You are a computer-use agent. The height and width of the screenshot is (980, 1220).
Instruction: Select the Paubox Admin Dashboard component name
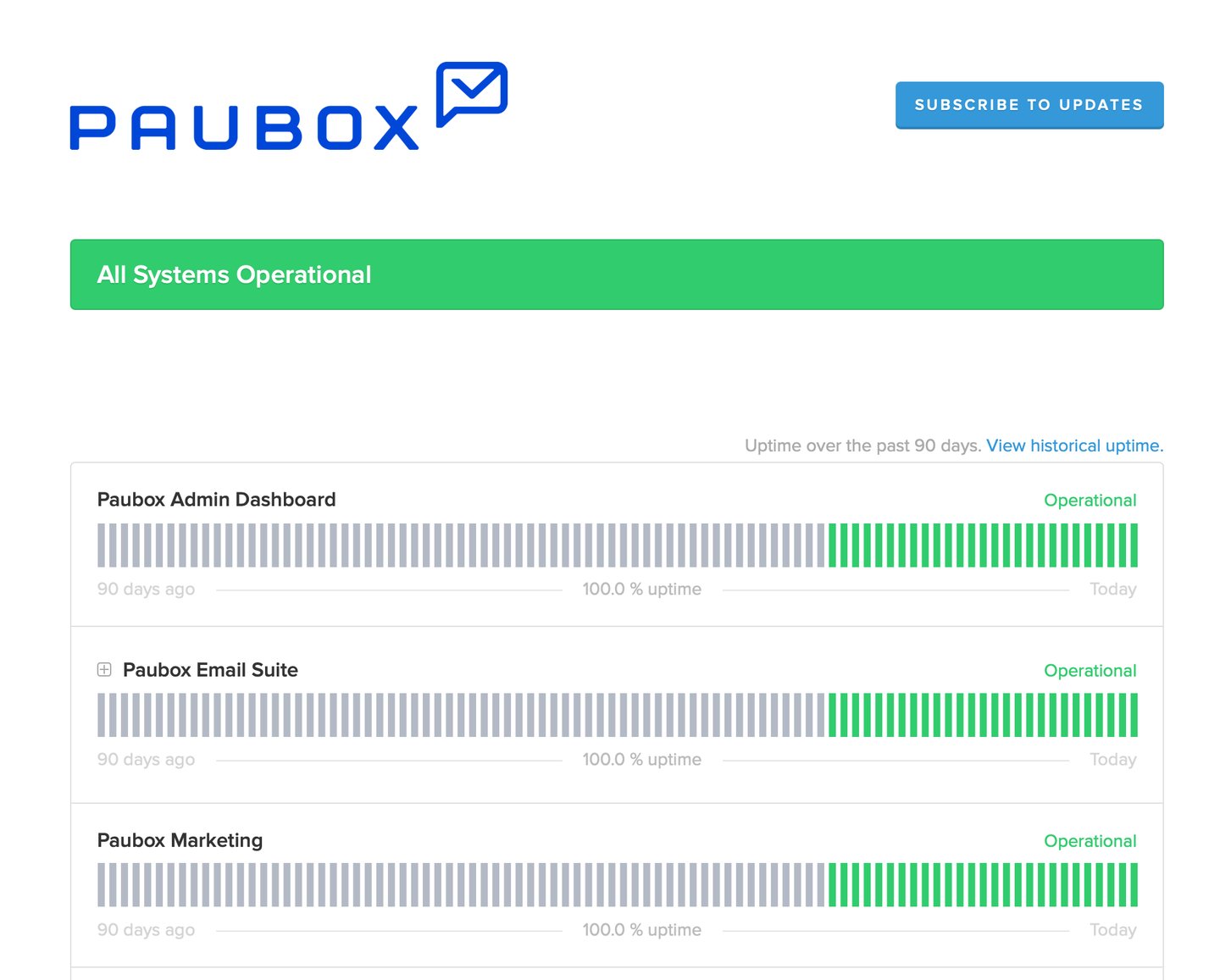pos(216,500)
